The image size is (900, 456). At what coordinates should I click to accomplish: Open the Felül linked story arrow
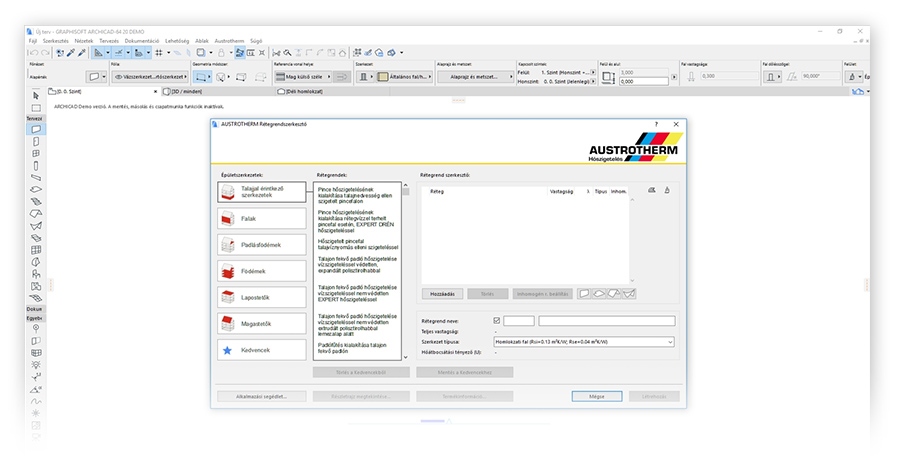593,73
